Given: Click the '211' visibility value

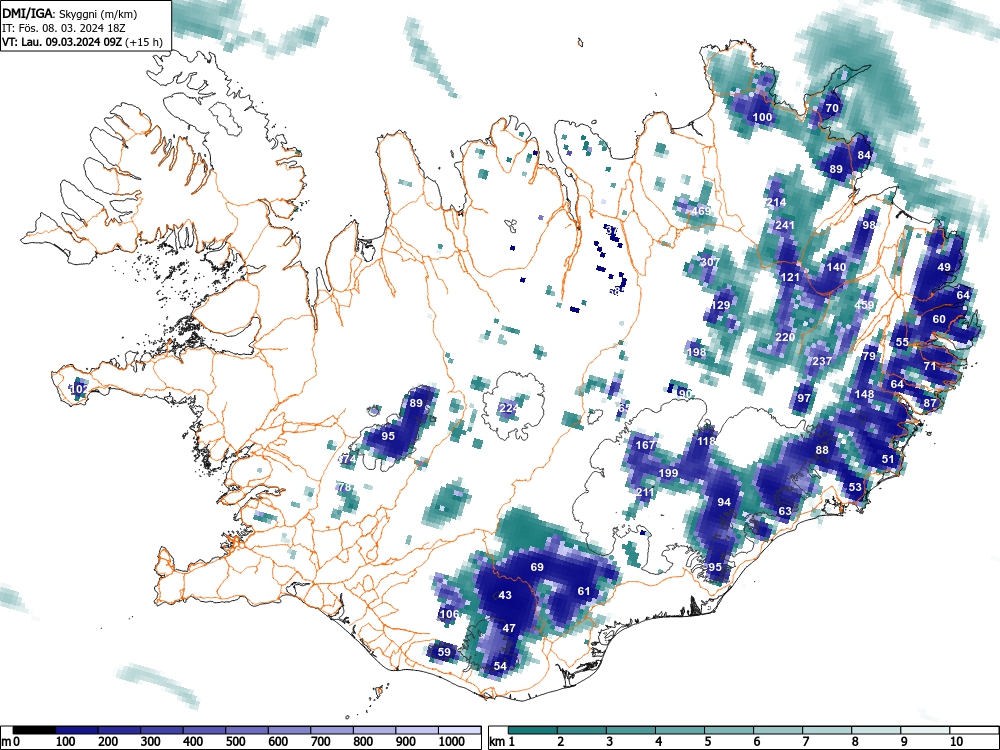Looking at the screenshot, I should pyautogui.click(x=645, y=492).
